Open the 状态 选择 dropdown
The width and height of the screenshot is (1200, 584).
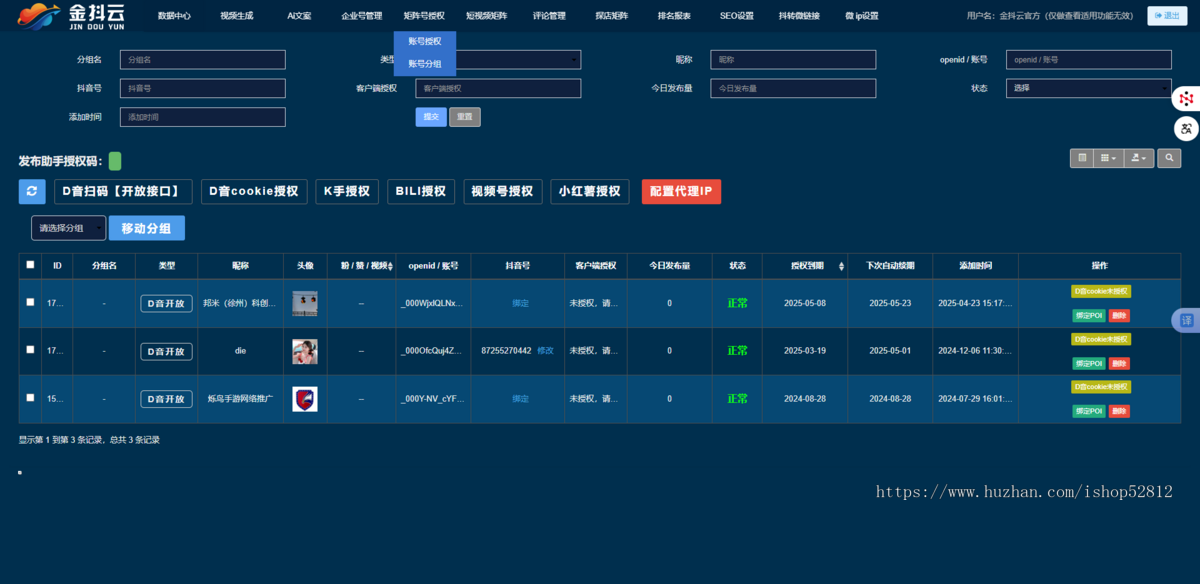pyautogui.click(x=1088, y=88)
